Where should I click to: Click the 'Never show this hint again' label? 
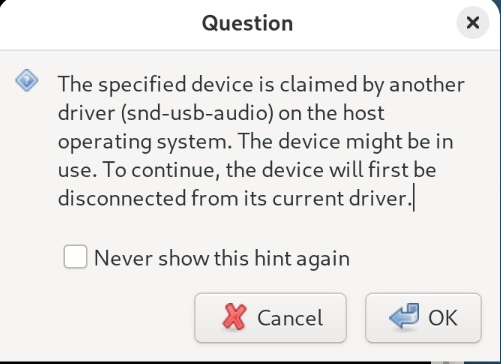coord(222,258)
